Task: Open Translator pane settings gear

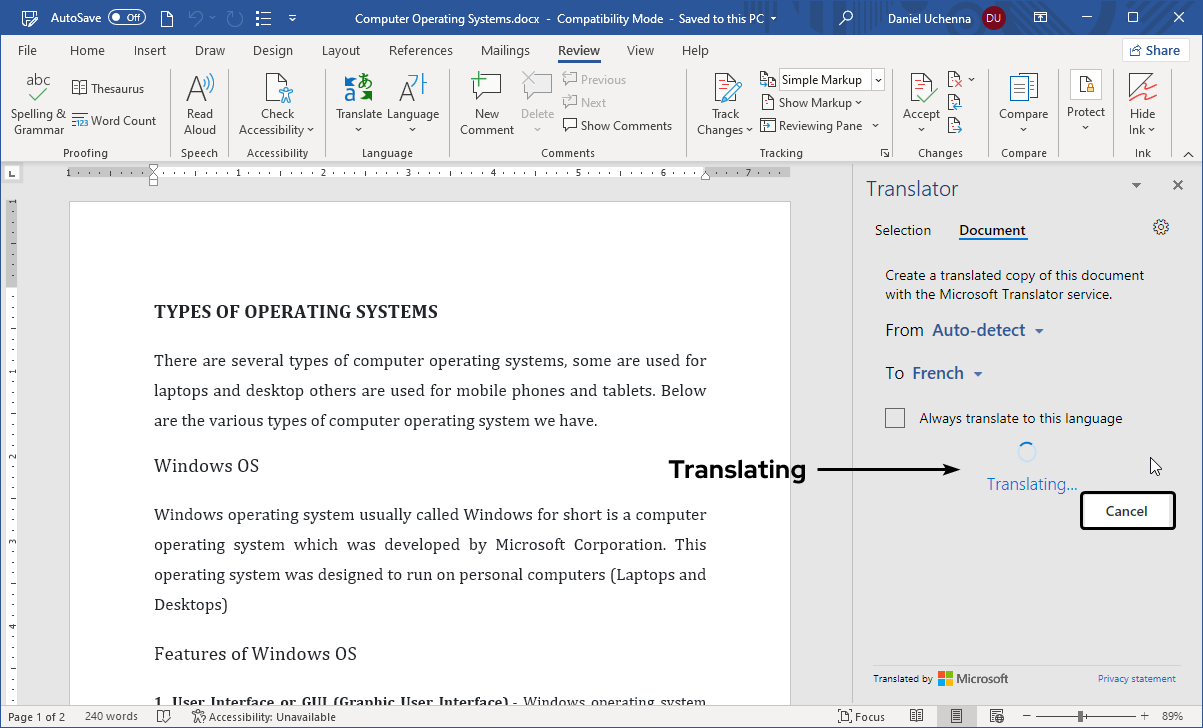Action: coord(1161,227)
